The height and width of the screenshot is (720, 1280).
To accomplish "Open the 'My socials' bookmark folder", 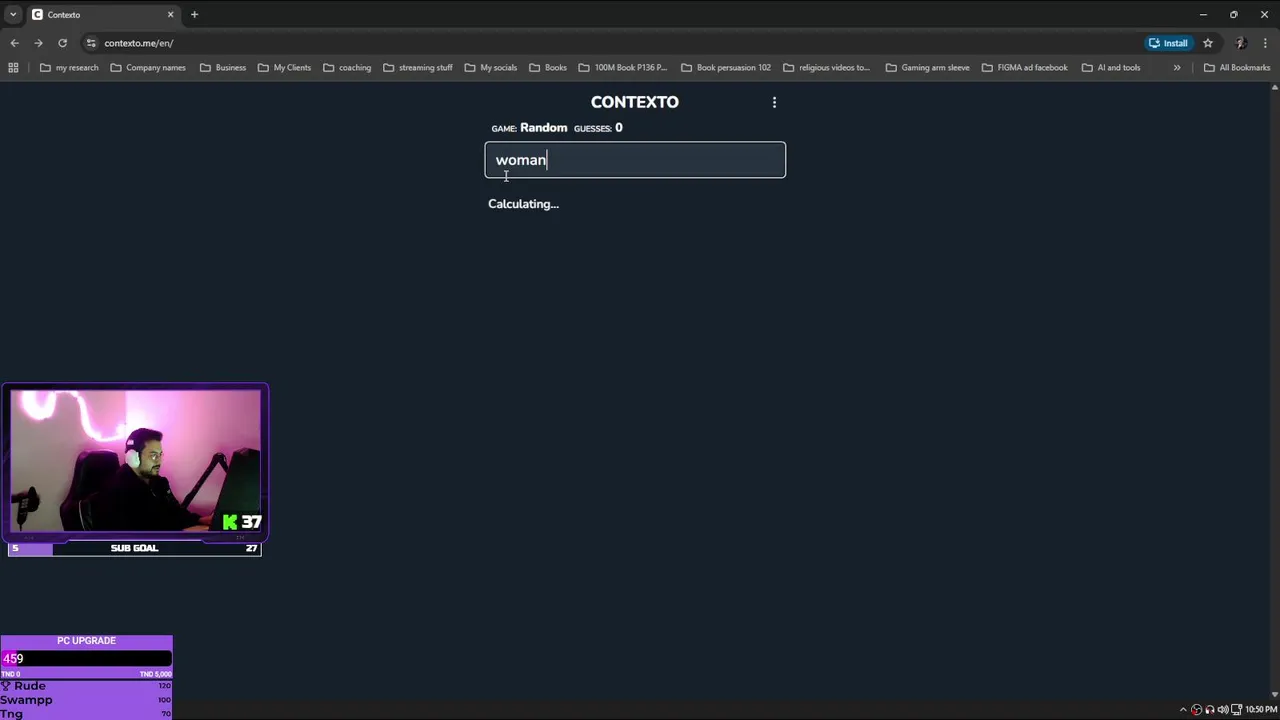I will [491, 67].
